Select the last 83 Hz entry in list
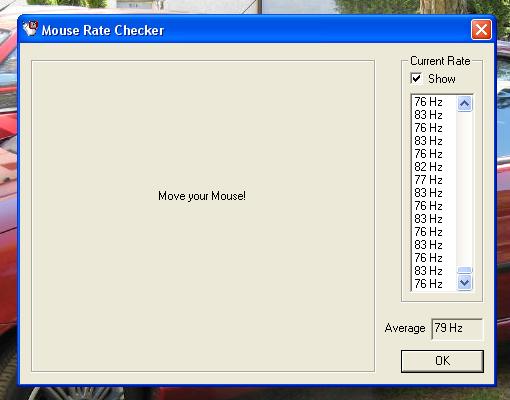 434,271
